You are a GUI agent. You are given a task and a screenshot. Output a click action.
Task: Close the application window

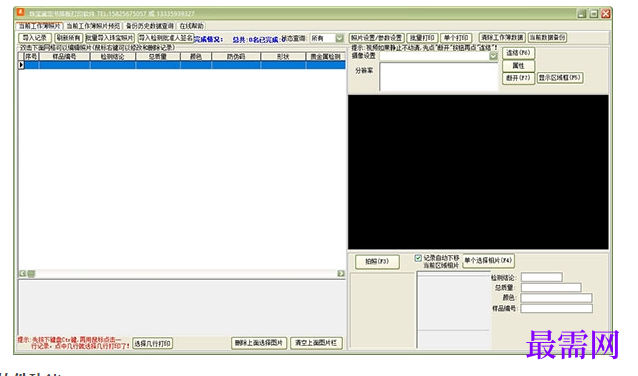(606, 14)
